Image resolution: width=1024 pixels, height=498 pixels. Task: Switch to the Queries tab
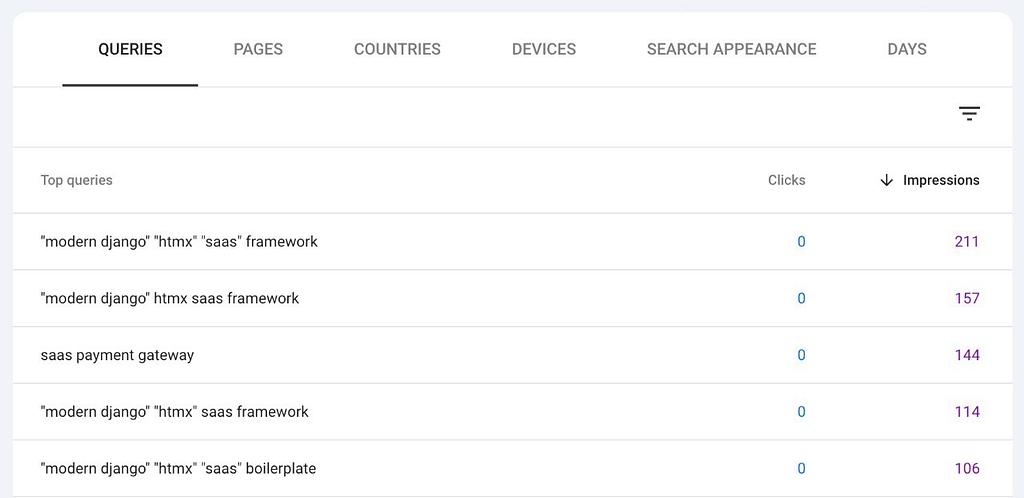click(x=130, y=49)
